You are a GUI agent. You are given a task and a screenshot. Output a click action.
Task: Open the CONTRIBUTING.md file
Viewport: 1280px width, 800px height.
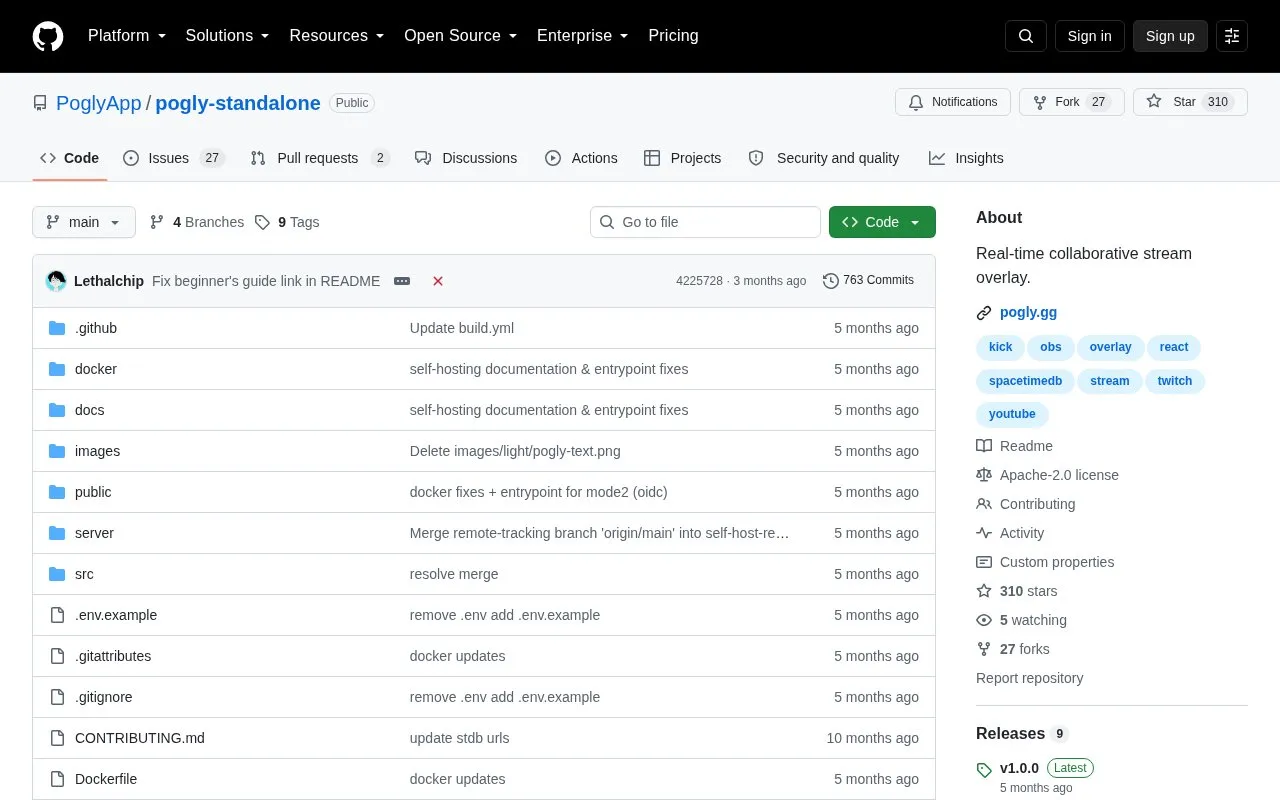click(140, 738)
